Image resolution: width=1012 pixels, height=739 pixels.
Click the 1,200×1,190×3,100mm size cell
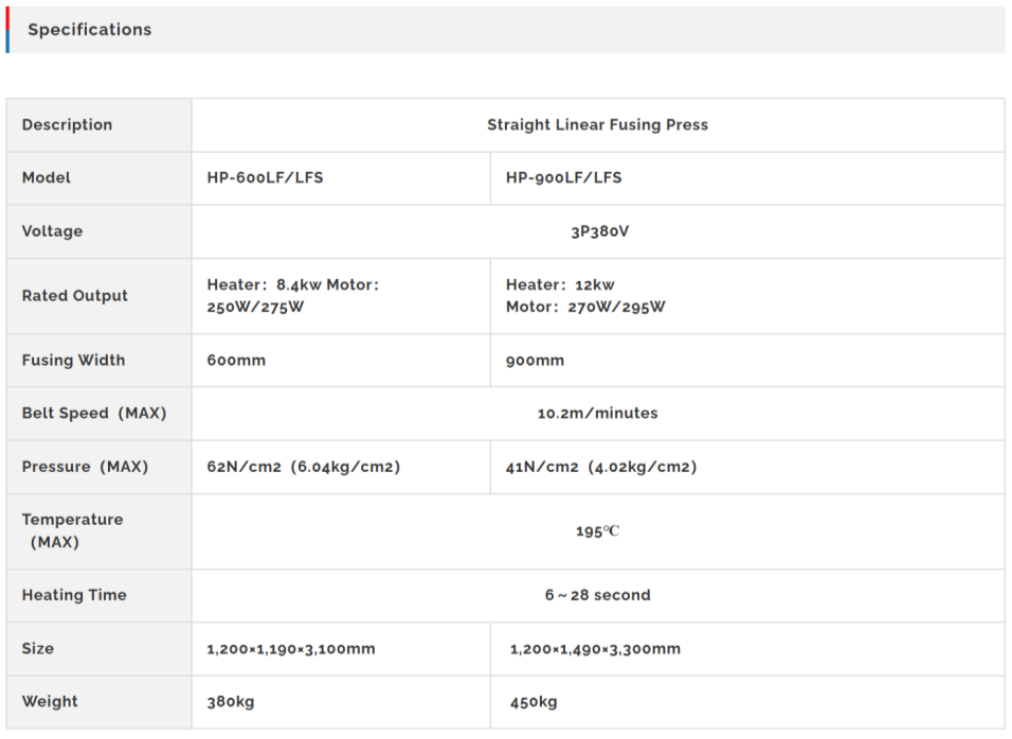coord(291,649)
